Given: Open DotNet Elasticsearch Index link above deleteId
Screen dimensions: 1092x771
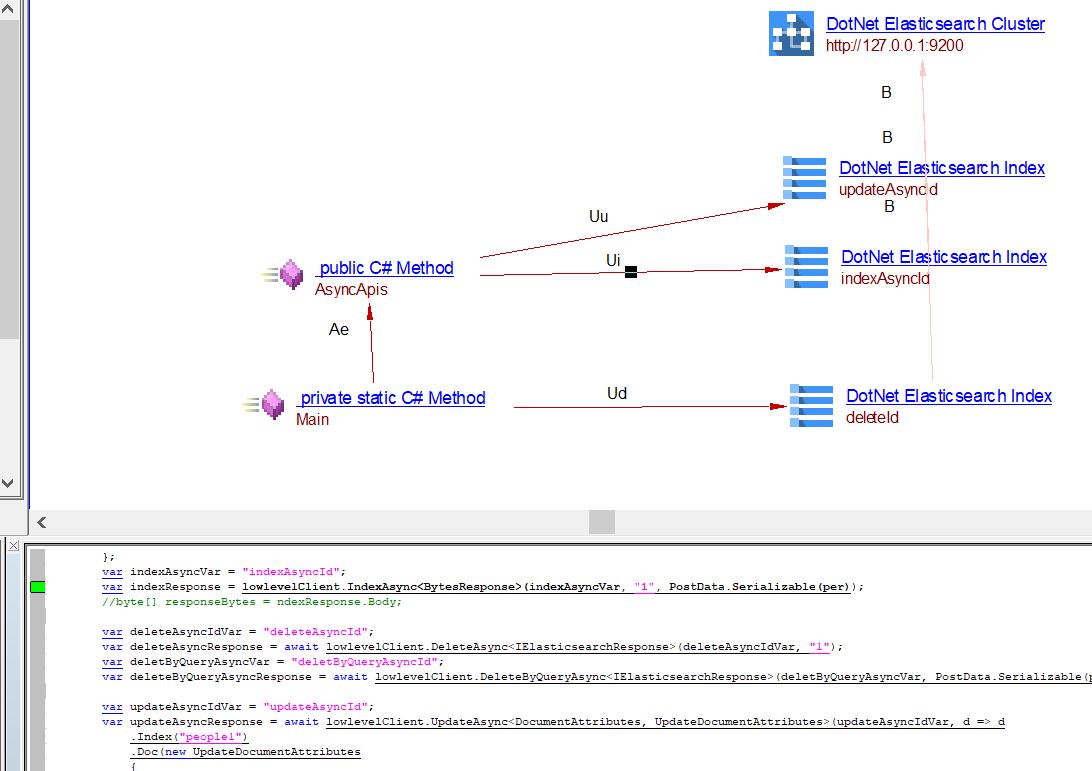Looking at the screenshot, I should [x=948, y=396].
